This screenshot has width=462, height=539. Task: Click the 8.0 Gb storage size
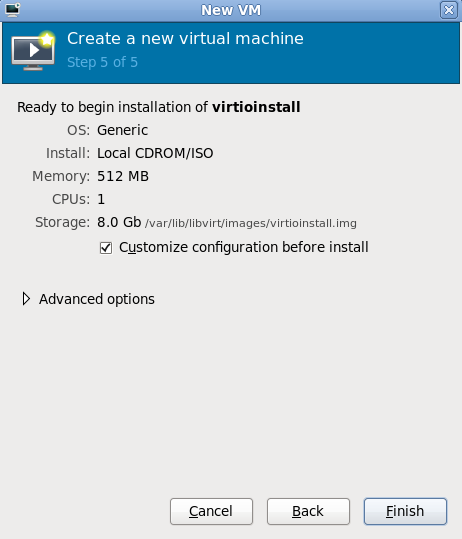click(119, 222)
